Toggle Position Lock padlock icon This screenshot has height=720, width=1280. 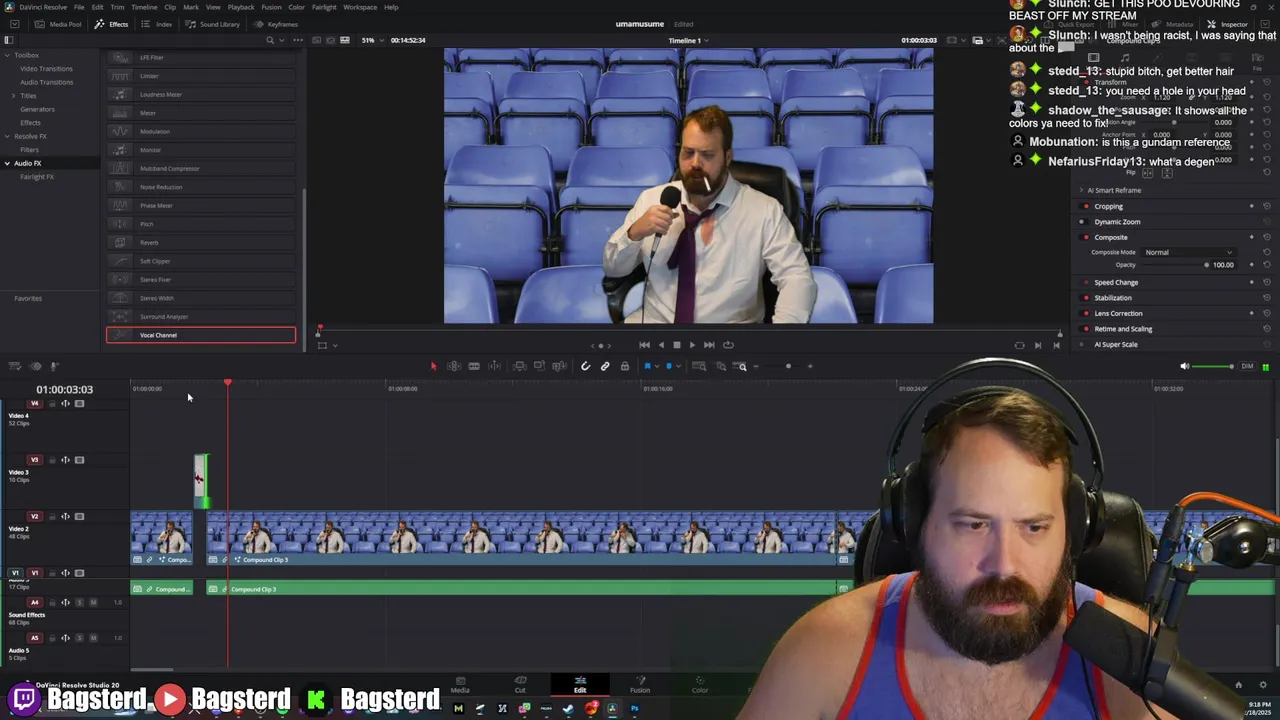pyautogui.click(x=625, y=366)
